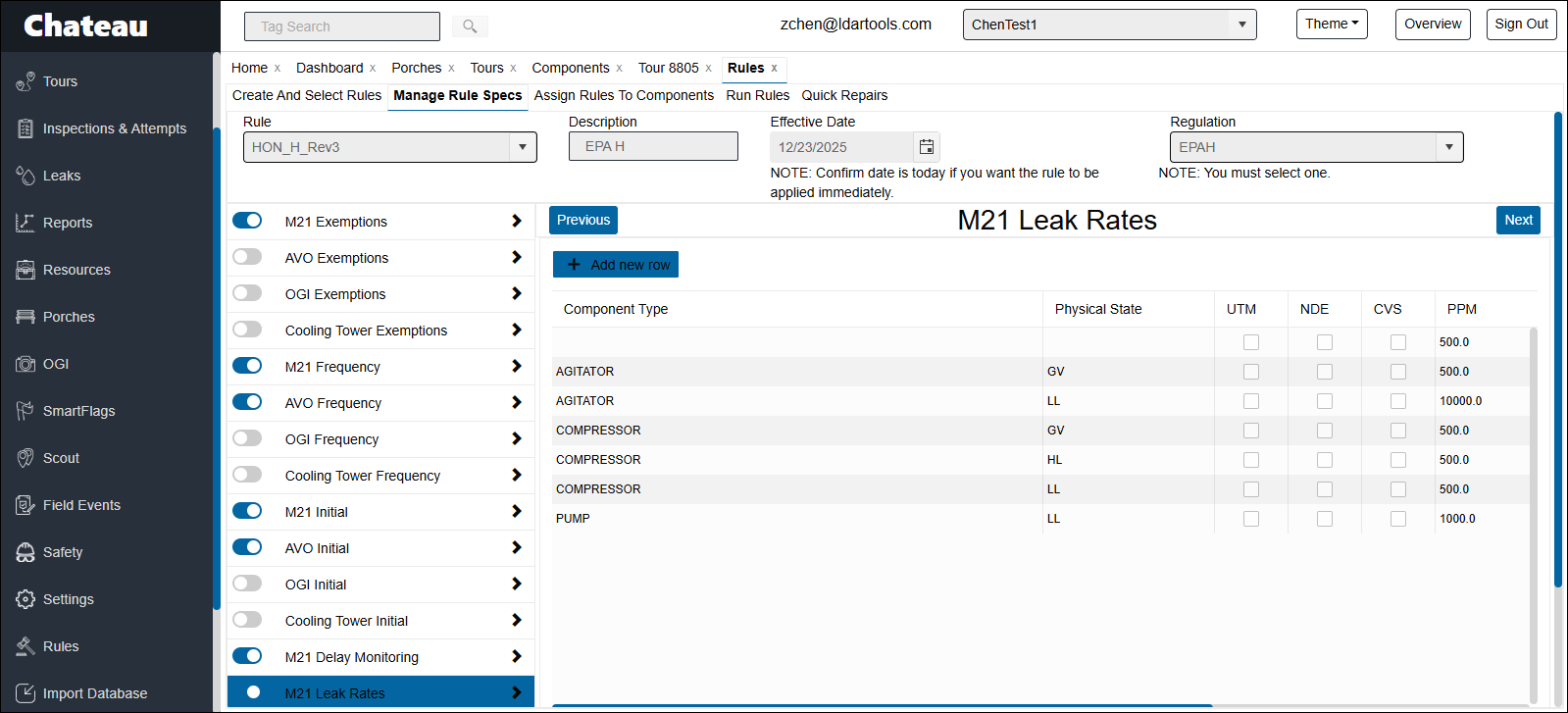Open the Effective Date calendar picker
This screenshot has height=713, width=1568.
tap(926, 147)
